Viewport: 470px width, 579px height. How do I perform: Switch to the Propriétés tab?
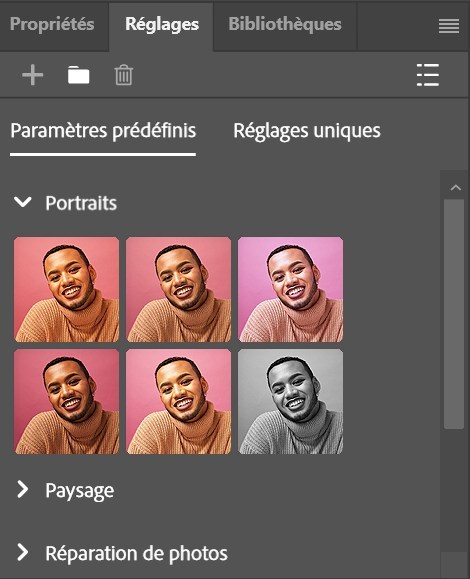[52, 24]
